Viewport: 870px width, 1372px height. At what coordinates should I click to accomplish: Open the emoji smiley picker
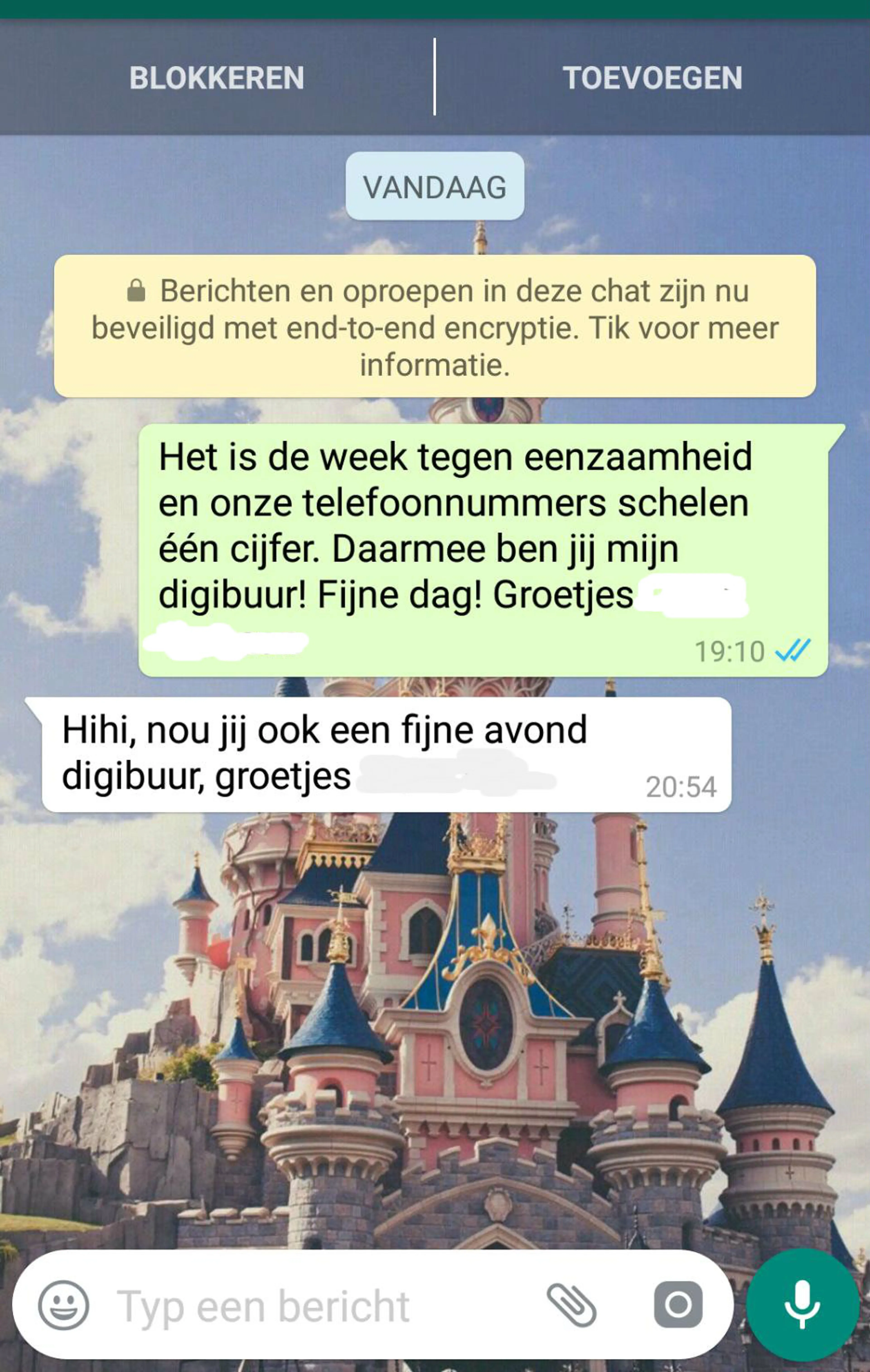(63, 1305)
